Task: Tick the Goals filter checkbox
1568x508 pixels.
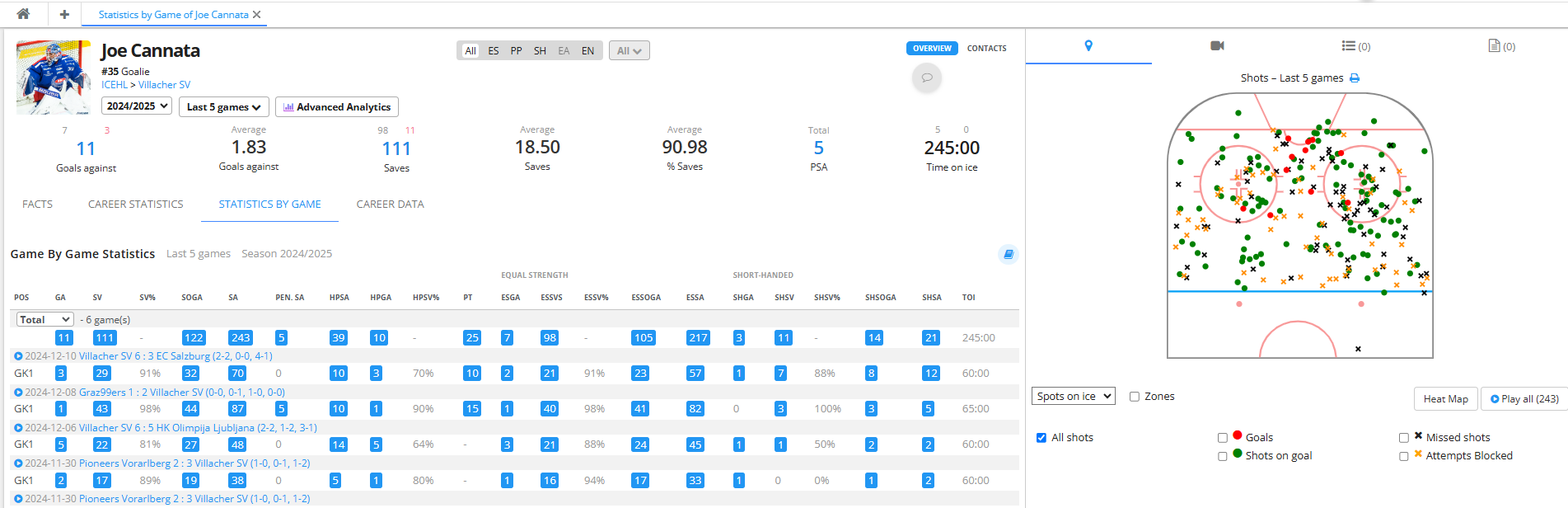Action: pos(1223,438)
